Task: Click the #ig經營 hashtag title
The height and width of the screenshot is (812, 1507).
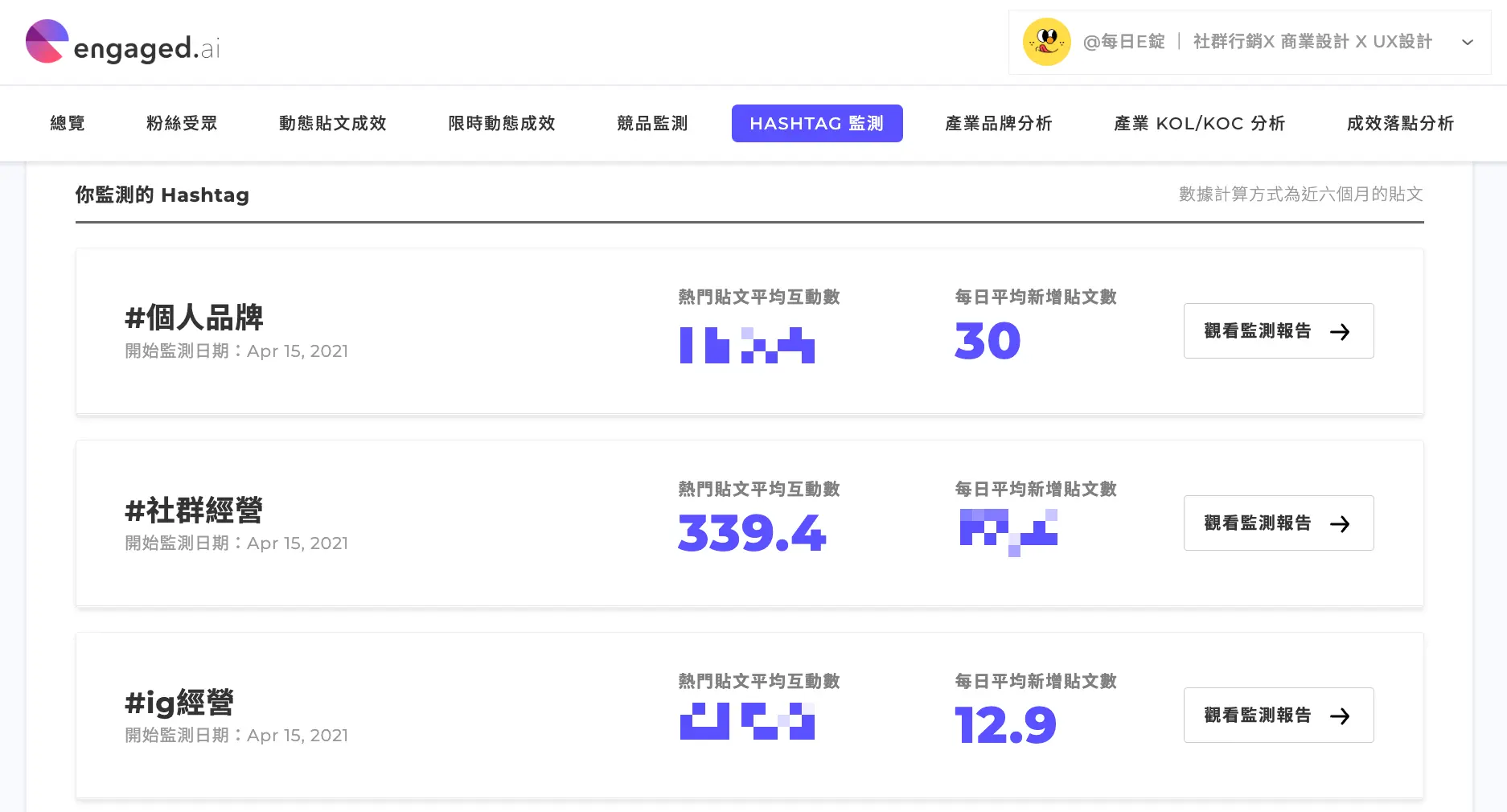Action: coord(179,702)
